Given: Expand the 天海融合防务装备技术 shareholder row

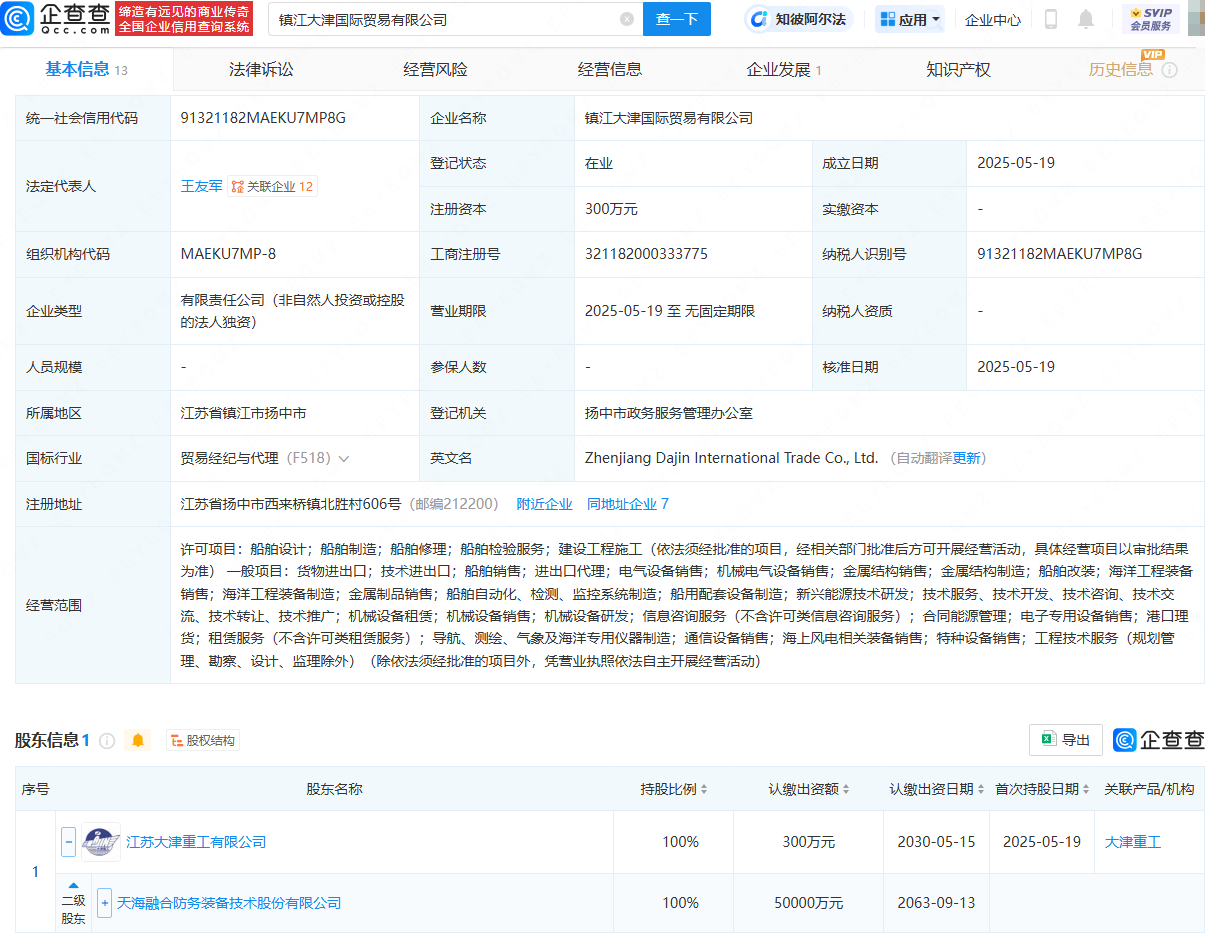Looking at the screenshot, I should pyautogui.click(x=104, y=903).
